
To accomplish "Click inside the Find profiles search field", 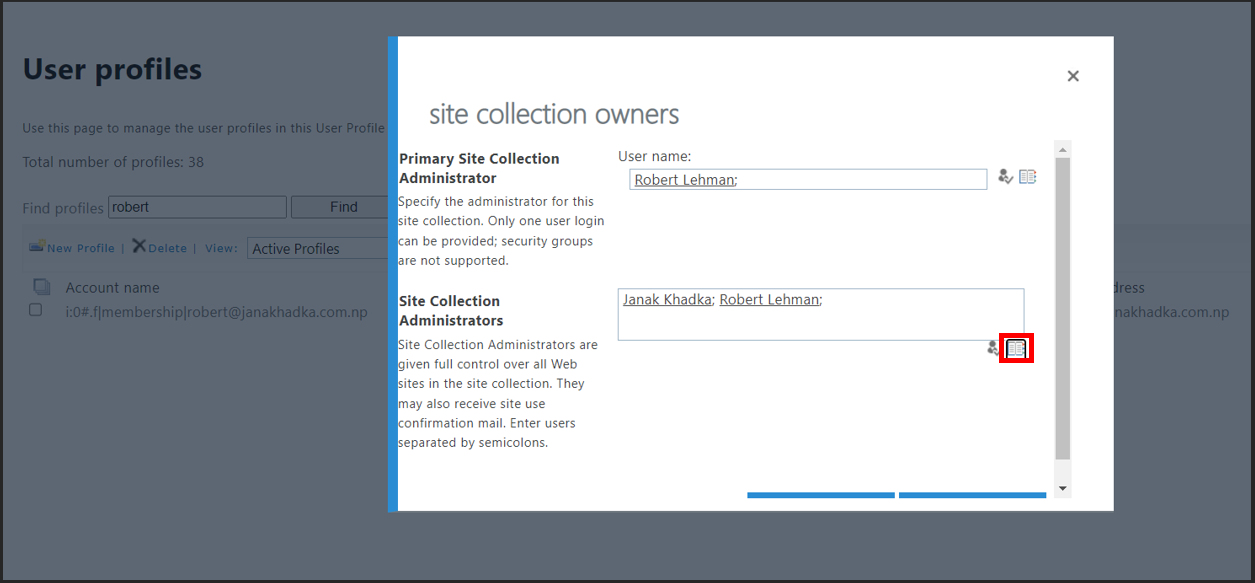I will click(196, 206).
